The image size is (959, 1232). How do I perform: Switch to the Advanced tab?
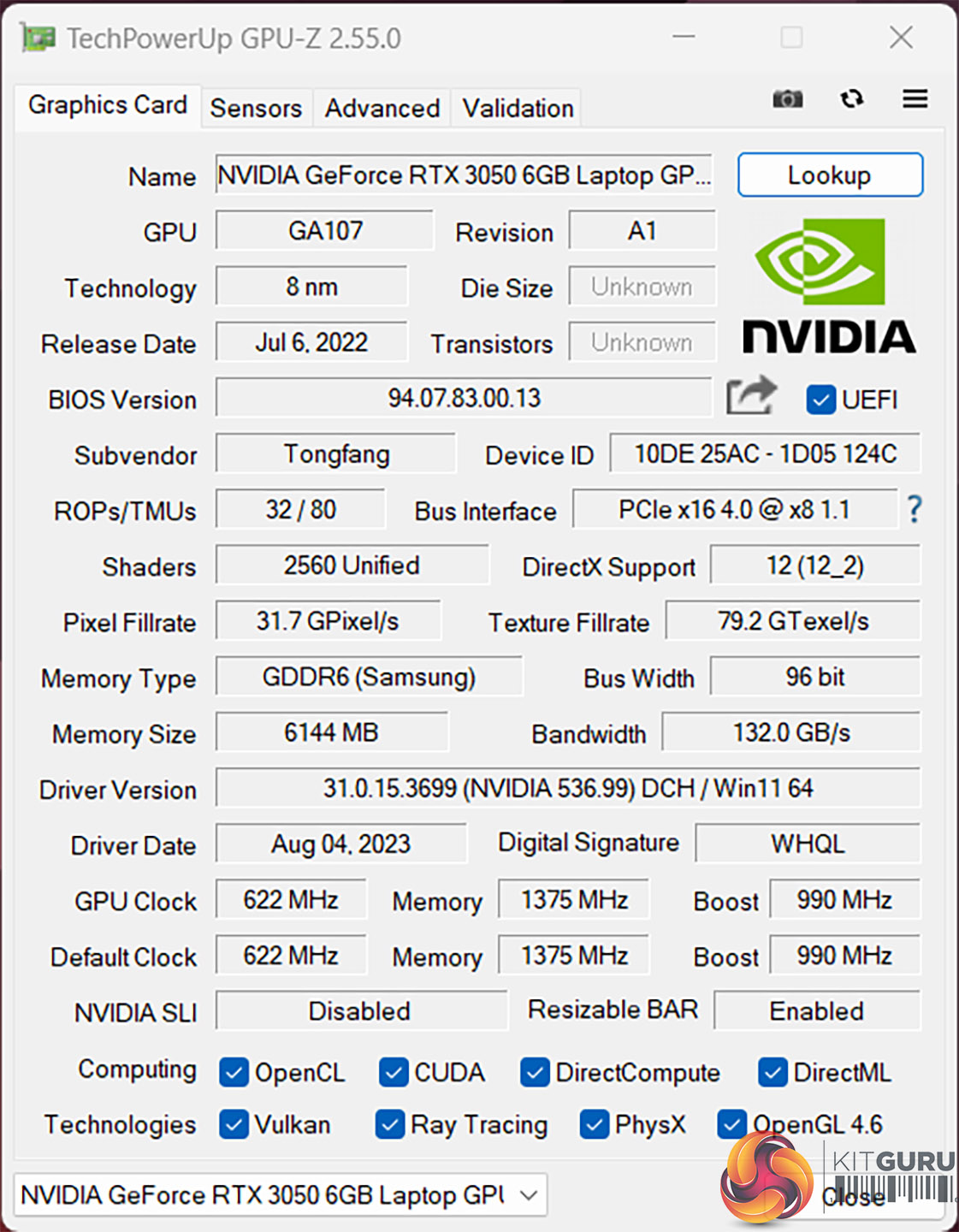point(382,109)
